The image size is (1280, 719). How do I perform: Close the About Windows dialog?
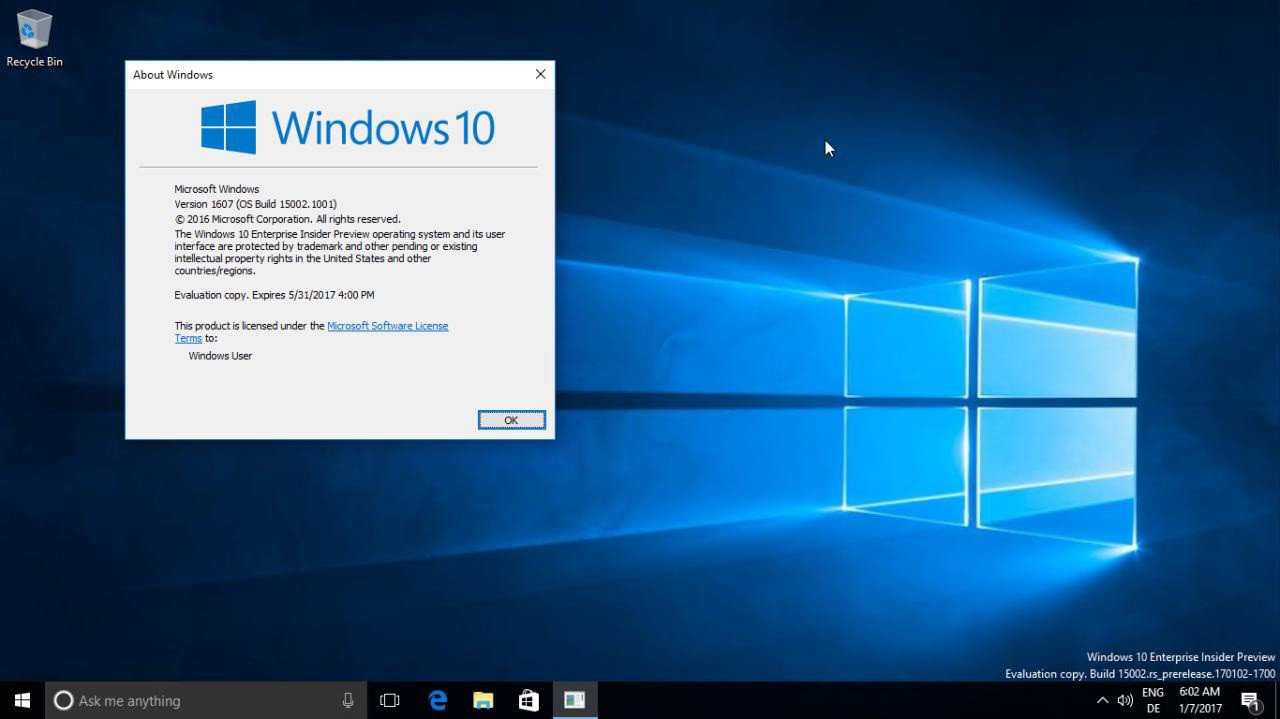coord(540,74)
